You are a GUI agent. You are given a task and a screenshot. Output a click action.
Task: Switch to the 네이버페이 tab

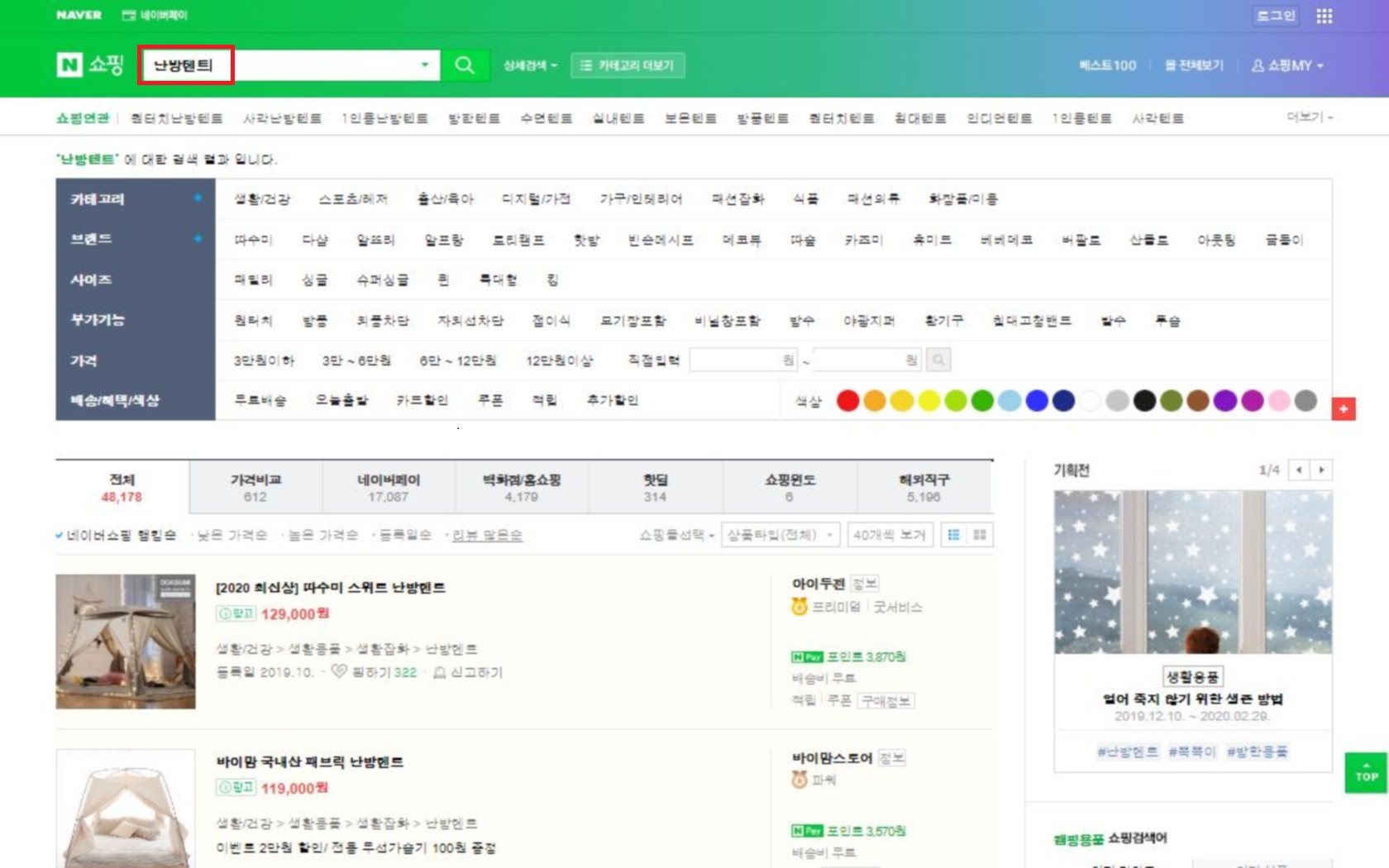pyautogui.click(x=389, y=488)
